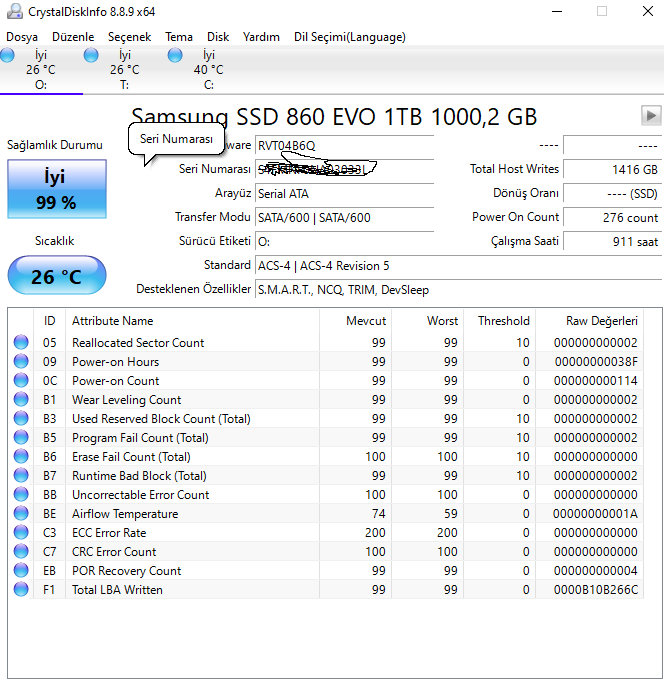Click status orb of Wear Leveling Count
This screenshot has height=679, width=664.
21,399
